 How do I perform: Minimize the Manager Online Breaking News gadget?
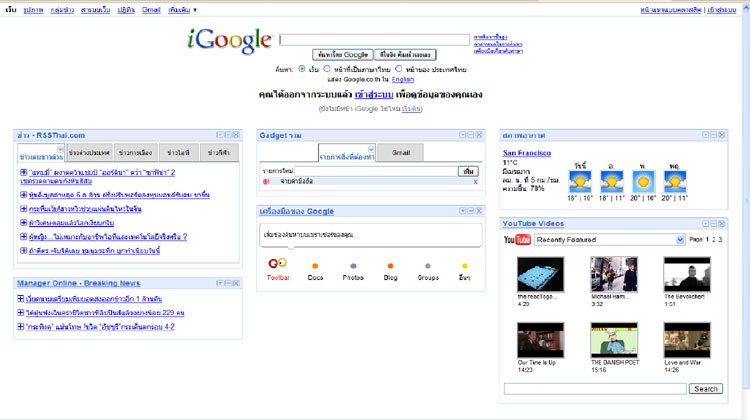click(228, 283)
